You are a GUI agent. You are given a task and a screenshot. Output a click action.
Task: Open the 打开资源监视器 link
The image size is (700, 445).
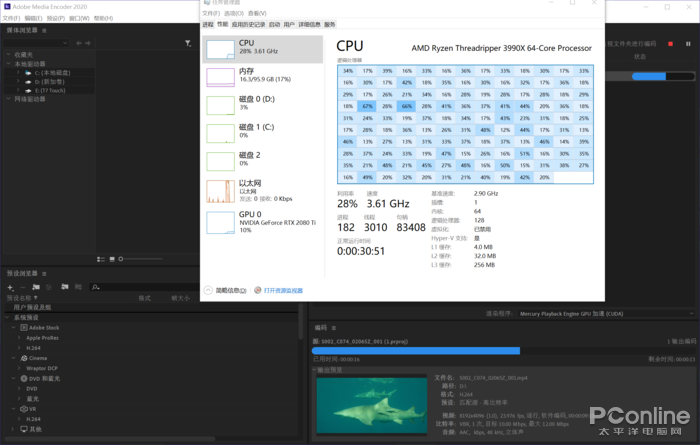point(283,291)
